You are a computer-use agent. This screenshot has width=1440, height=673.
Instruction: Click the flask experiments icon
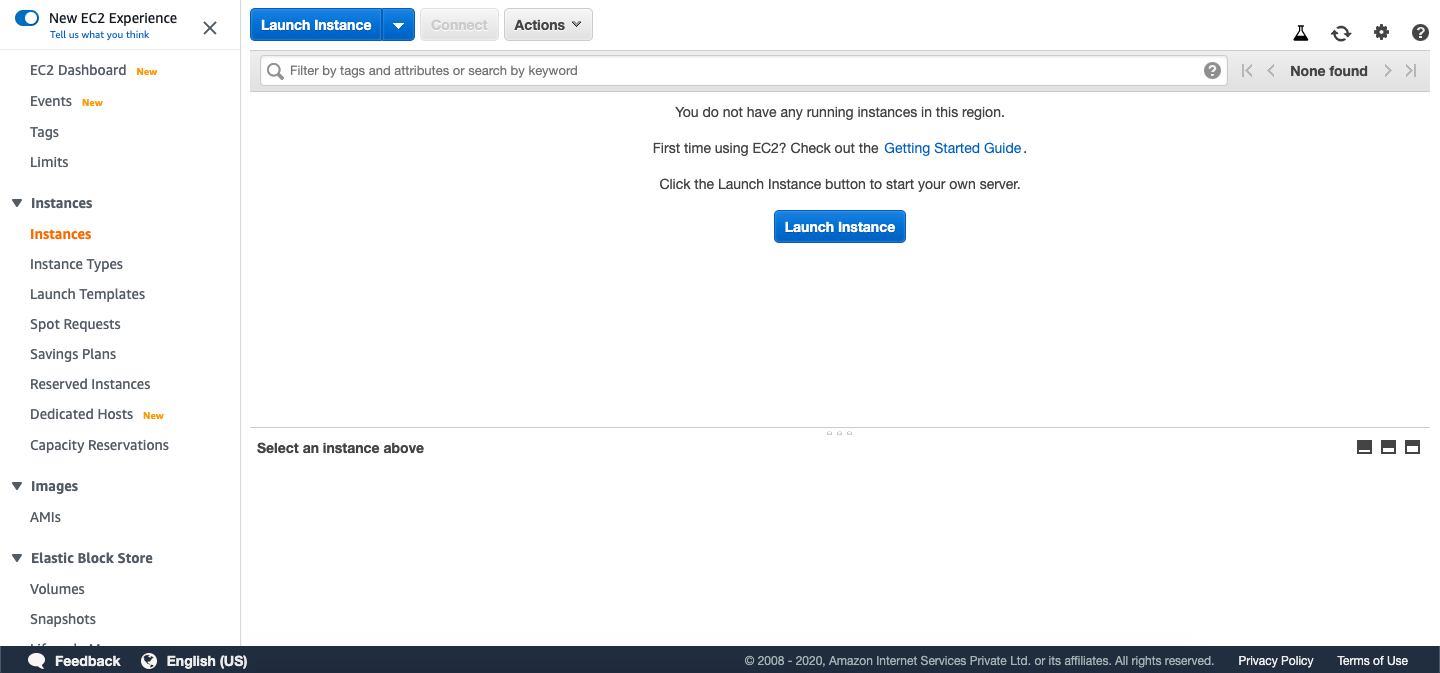[x=1300, y=33]
